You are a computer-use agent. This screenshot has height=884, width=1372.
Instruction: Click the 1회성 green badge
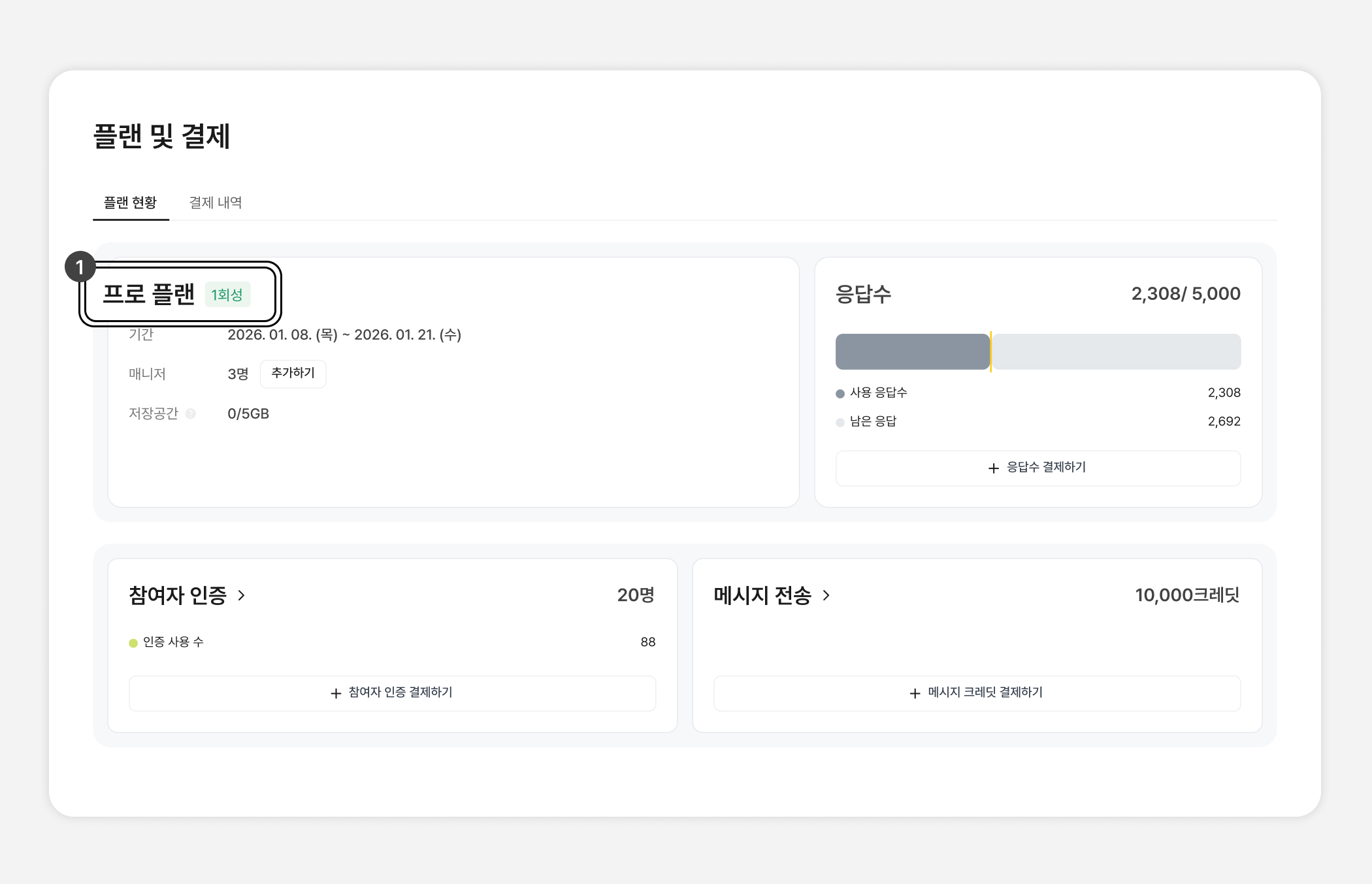pyautogui.click(x=227, y=295)
